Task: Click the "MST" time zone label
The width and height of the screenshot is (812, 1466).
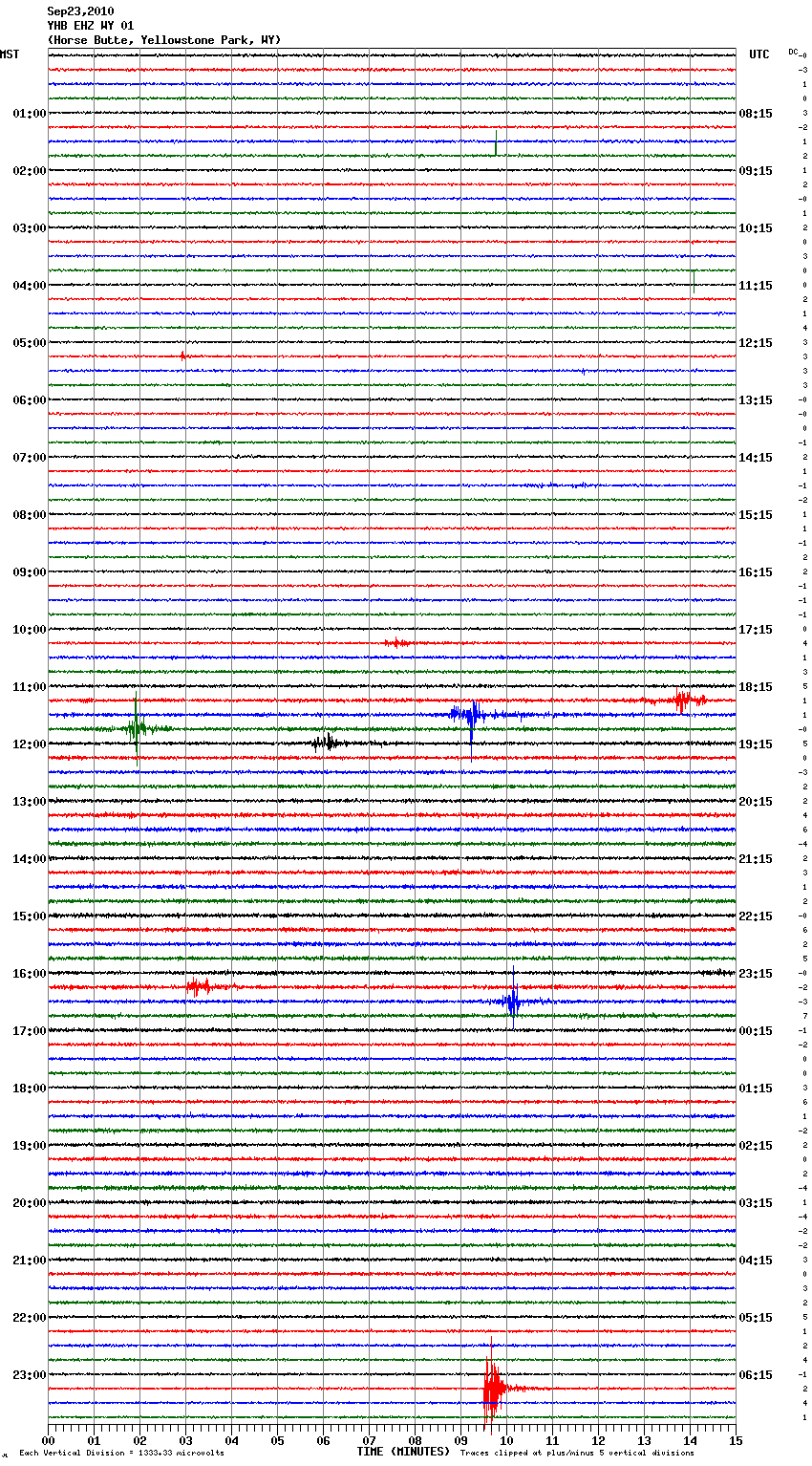Action: pyautogui.click(x=10, y=54)
